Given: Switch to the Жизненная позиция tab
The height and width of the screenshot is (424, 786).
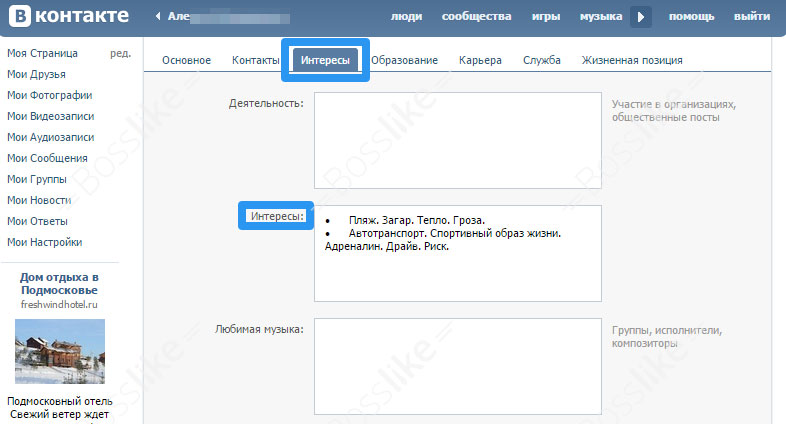Looking at the screenshot, I should point(632,60).
